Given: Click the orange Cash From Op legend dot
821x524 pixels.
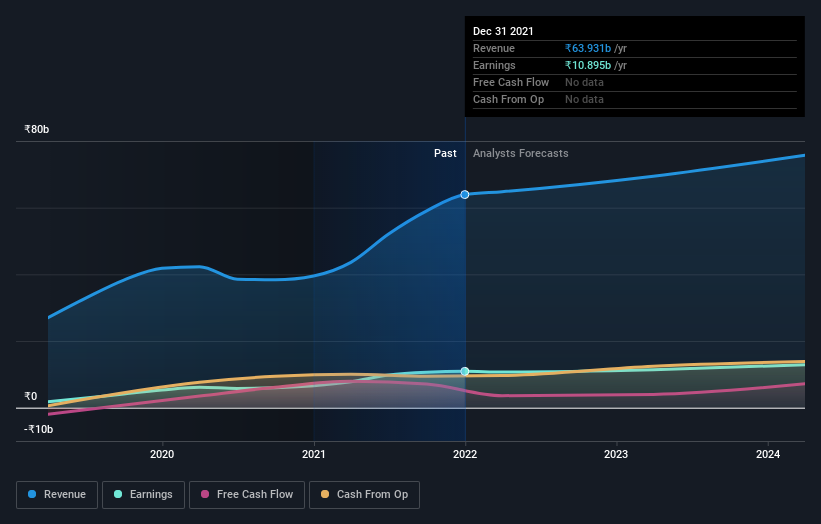Looking at the screenshot, I should (x=325, y=494).
